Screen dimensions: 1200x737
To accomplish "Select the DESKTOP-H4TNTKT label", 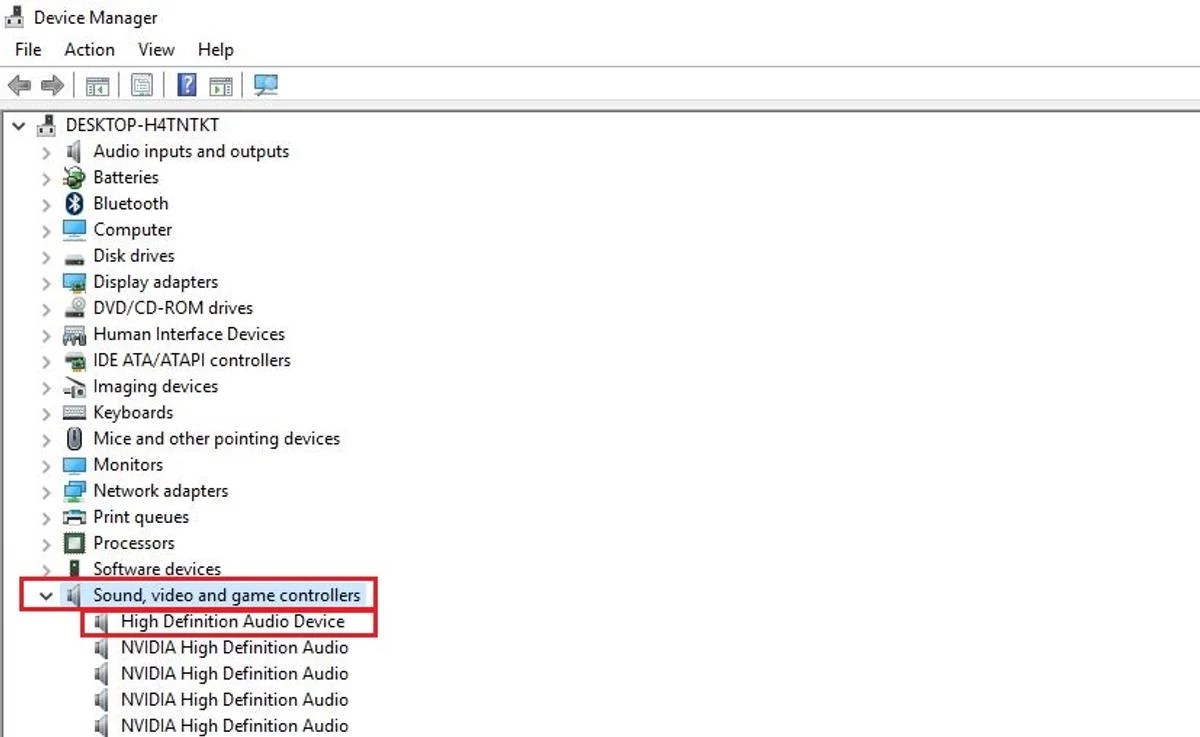I will (x=142, y=125).
